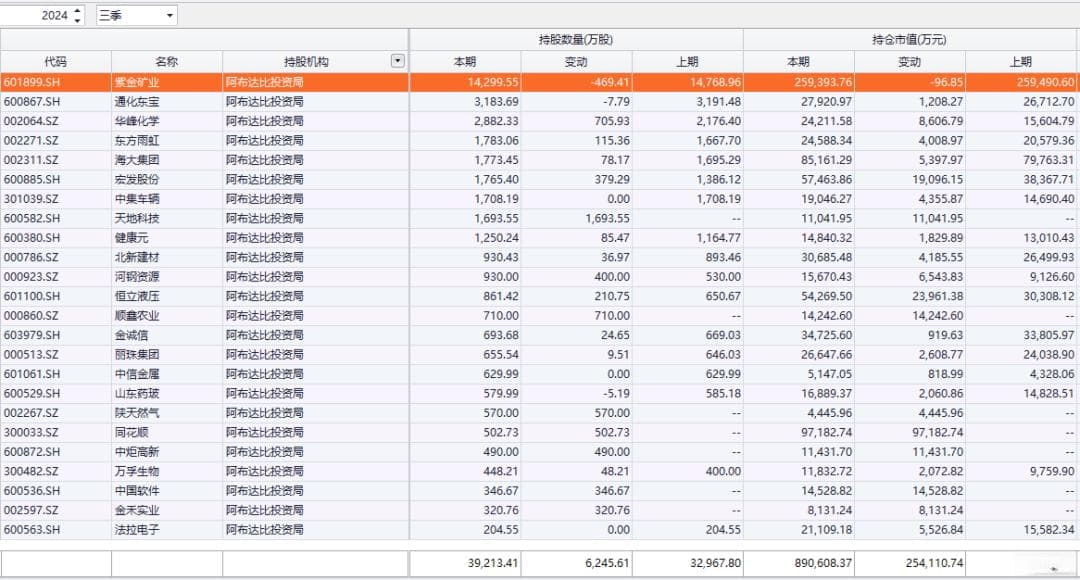
Task: Select stock code 603979.SH
Action: (56, 335)
